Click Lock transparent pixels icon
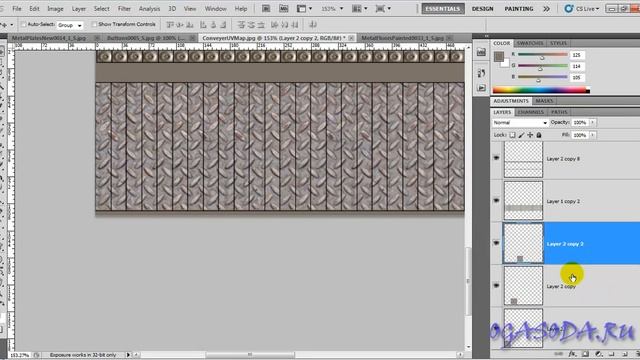 point(512,135)
